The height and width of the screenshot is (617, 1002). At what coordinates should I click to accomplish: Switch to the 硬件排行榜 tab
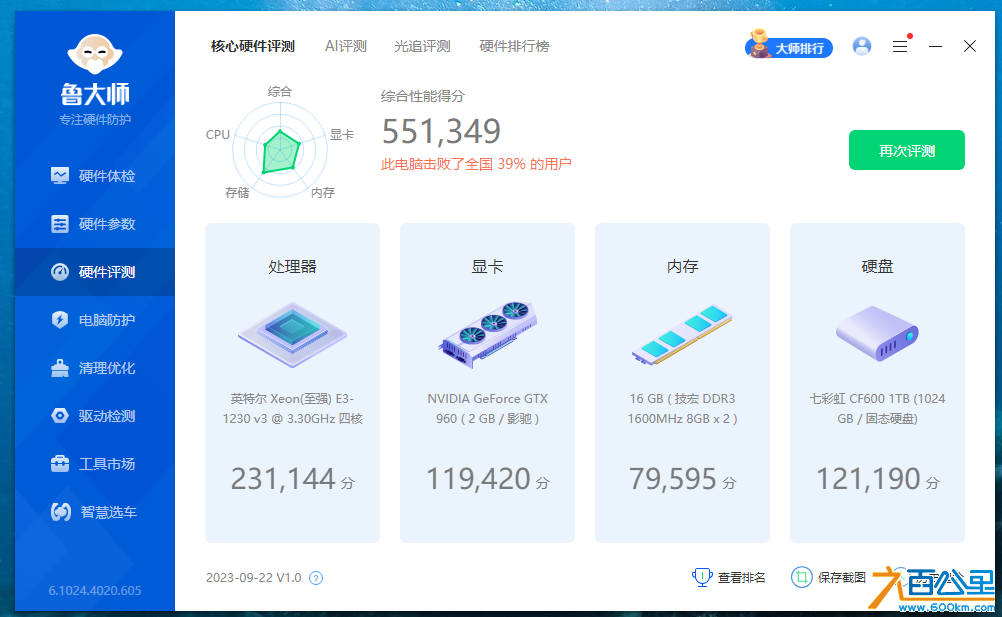tap(514, 46)
